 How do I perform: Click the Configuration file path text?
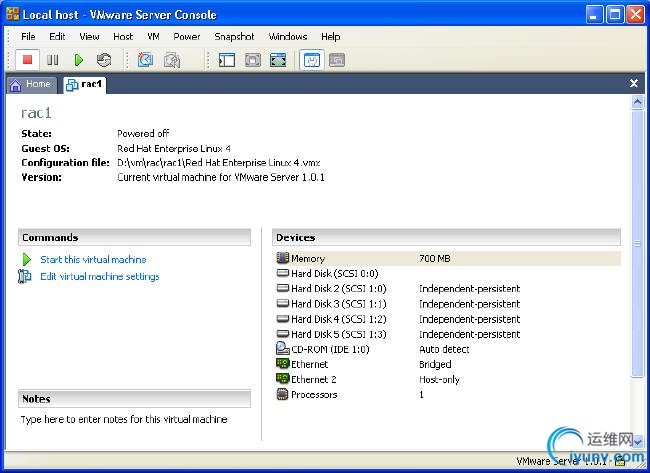click(218, 163)
